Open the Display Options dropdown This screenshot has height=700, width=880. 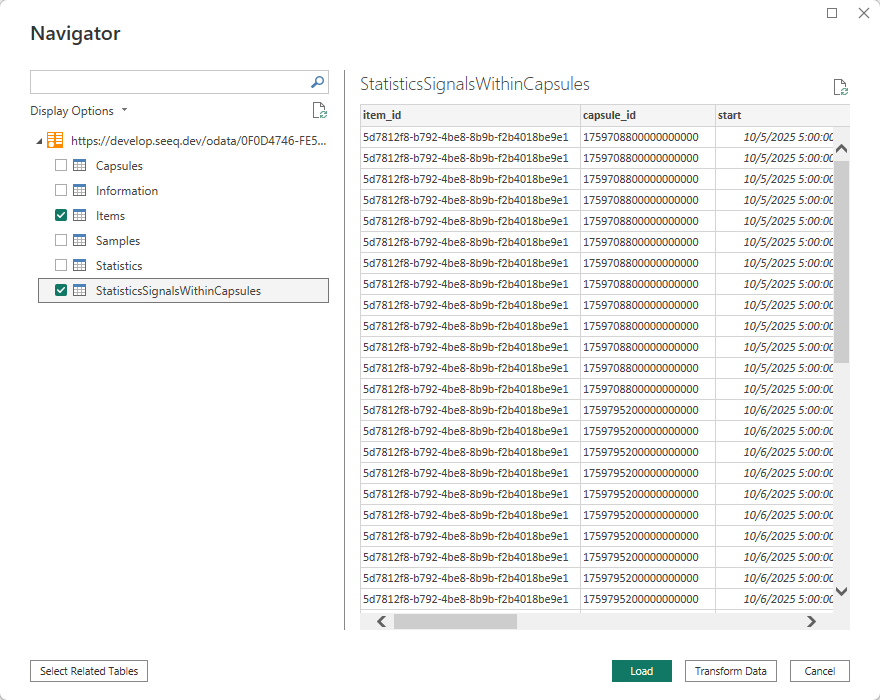[78, 111]
